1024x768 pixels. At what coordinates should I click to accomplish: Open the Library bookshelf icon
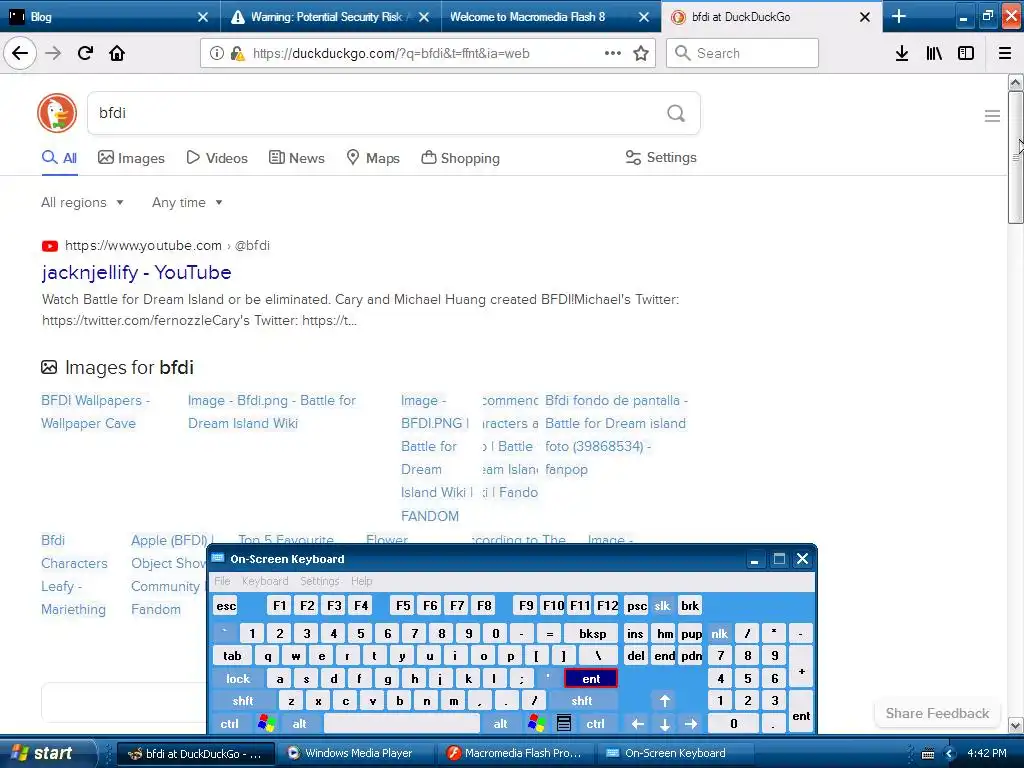(x=934, y=54)
